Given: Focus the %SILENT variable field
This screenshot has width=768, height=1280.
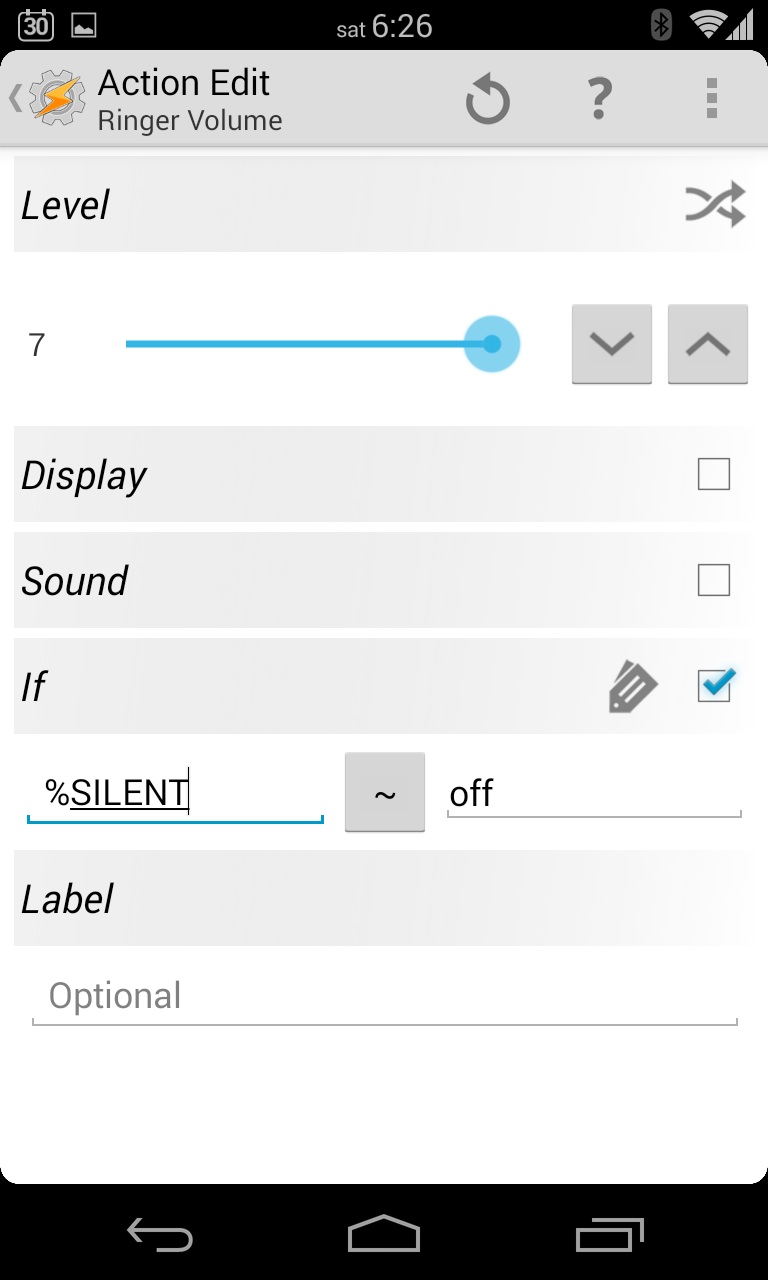Looking at the screenshot, I should (x=175, y=793).
